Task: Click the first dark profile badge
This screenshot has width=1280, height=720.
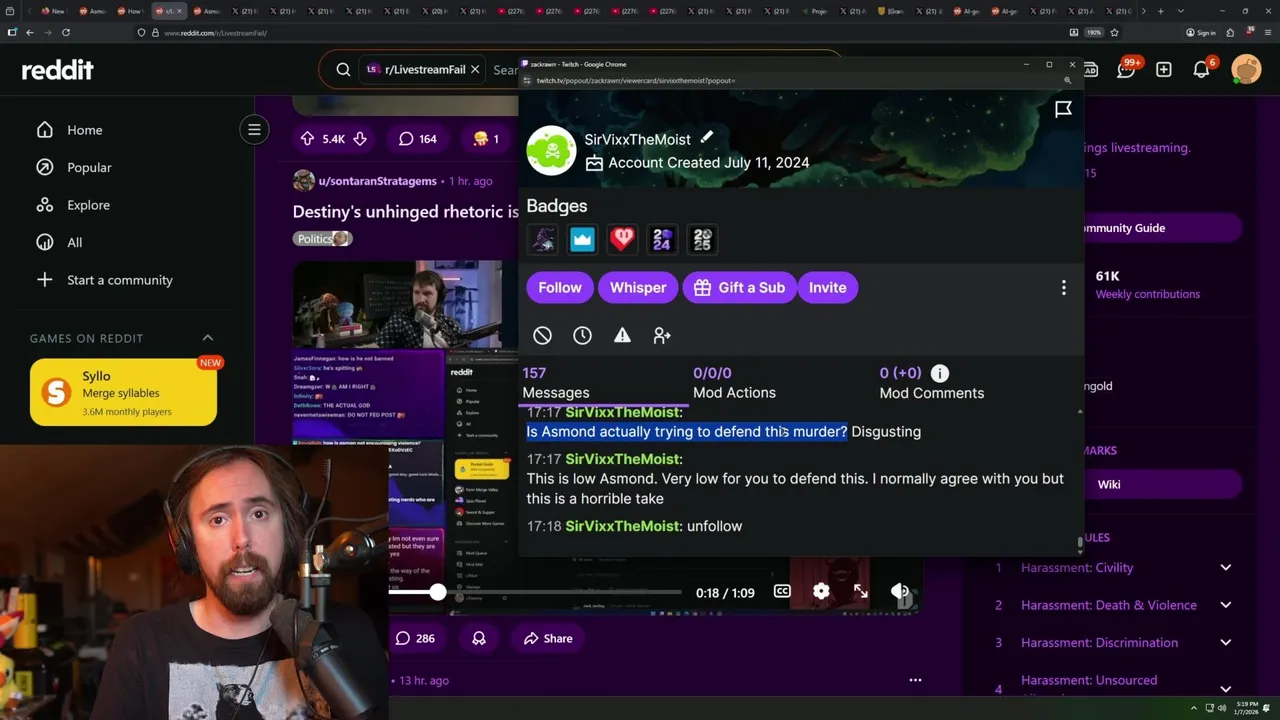Action: click(x=543, y=239)
